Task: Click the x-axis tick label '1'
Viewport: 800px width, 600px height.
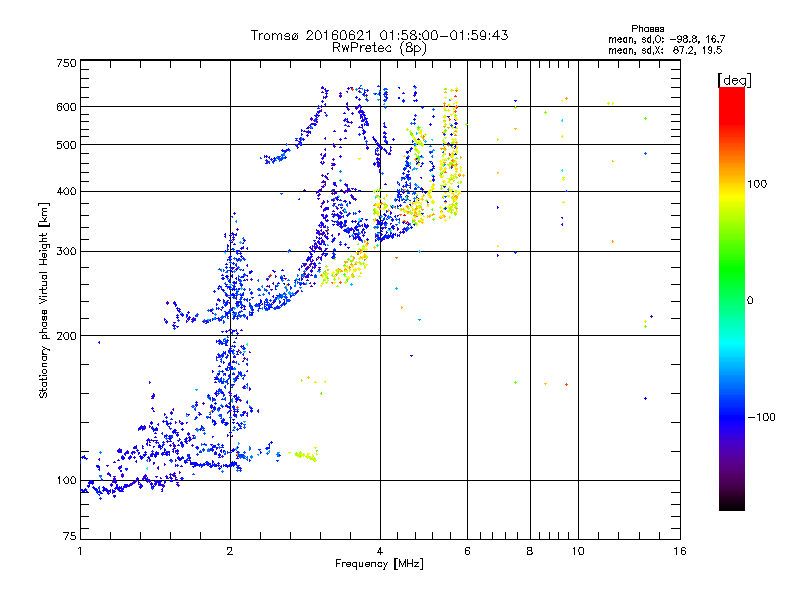Action: [80, 551]
